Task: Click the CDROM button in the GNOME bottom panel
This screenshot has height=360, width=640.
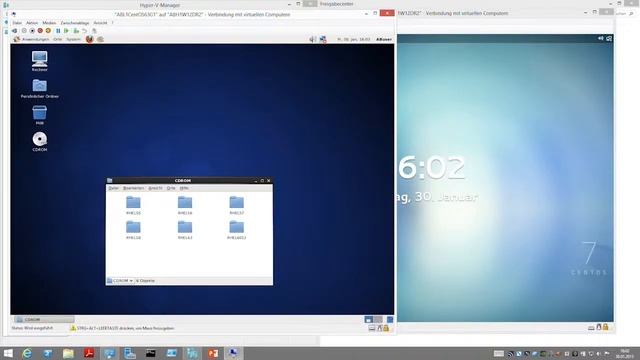Action: pos(44,319)
